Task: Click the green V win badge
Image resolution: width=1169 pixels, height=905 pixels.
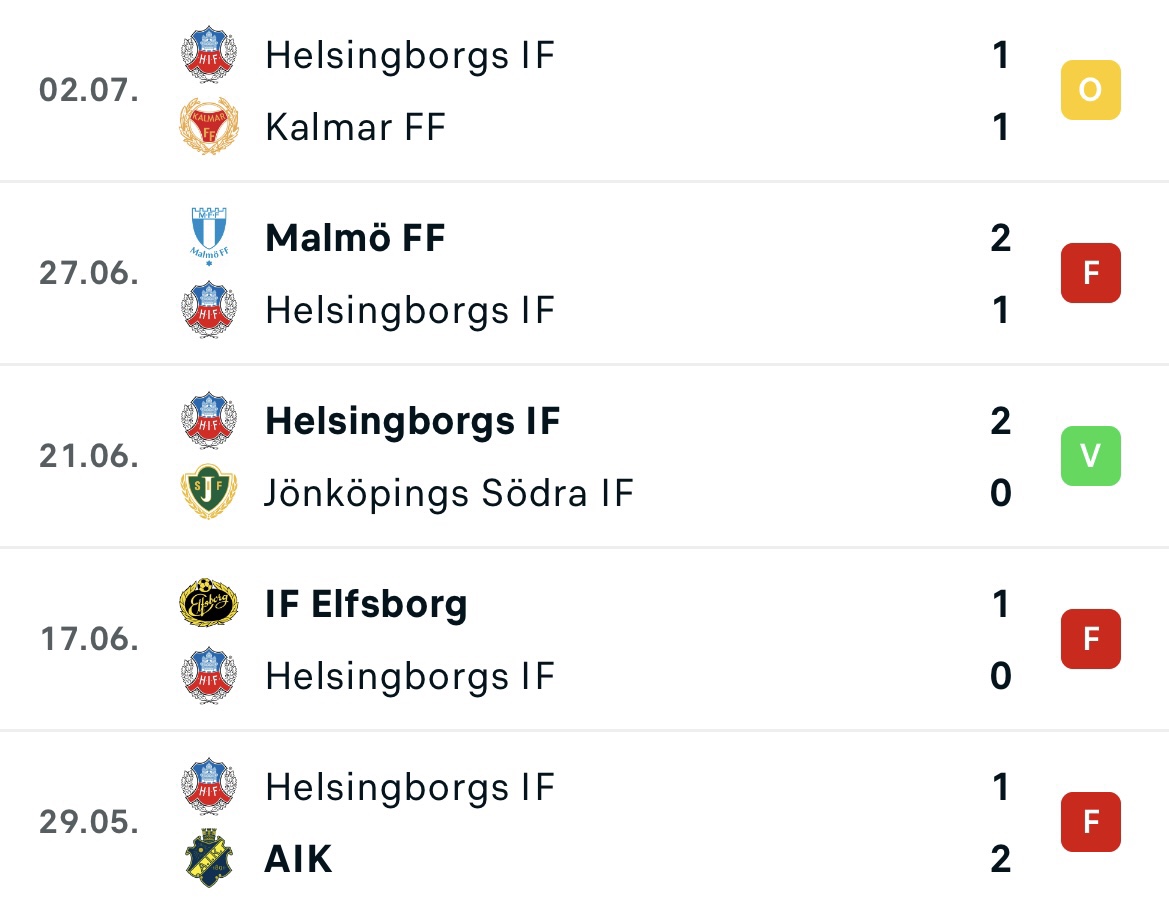Action: pos(1090,455)
